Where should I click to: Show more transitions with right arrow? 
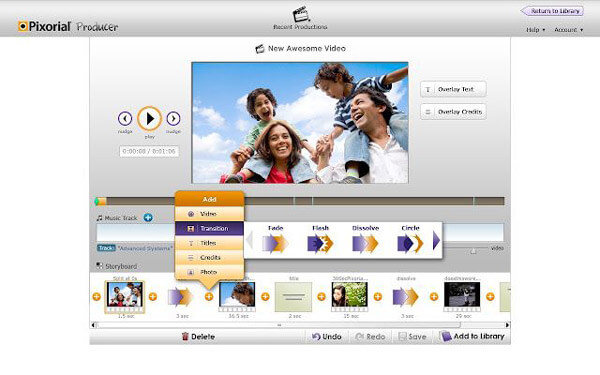(436, 241)
